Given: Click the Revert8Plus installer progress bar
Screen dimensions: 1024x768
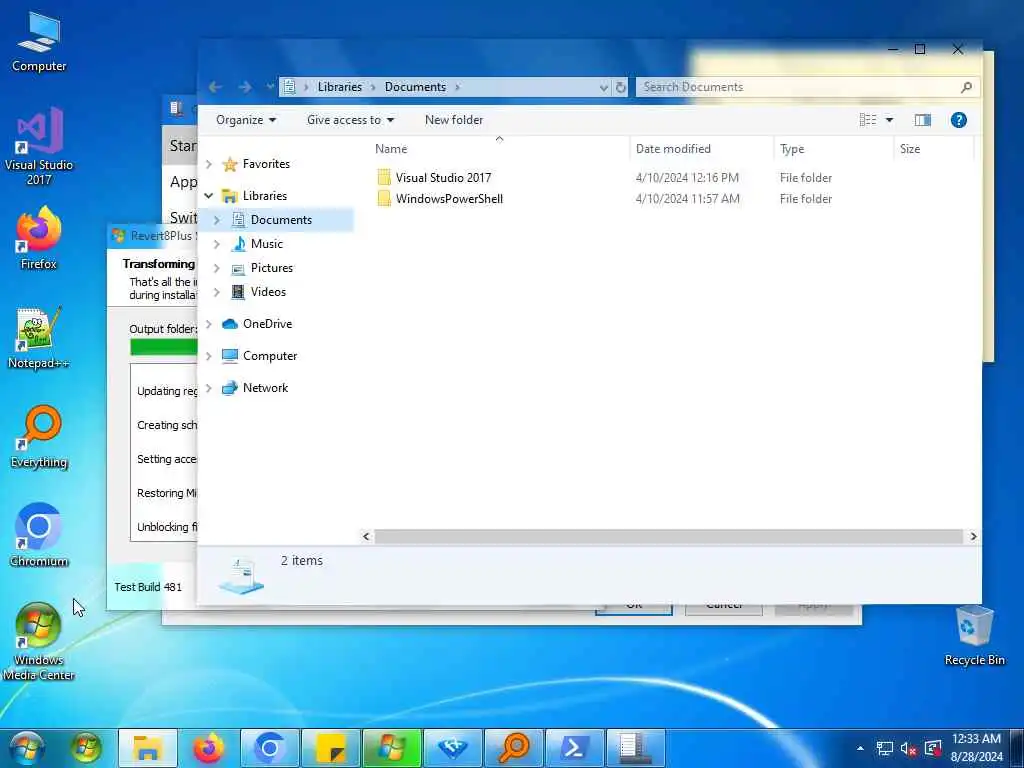Looking at the screenshot, I should [x=163, y=347].
